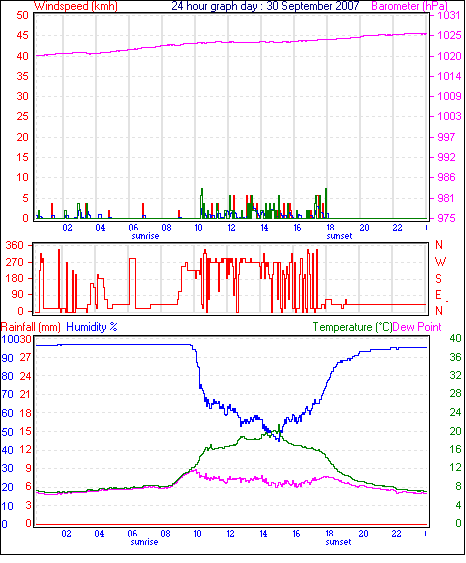This screenshot has width=466, height=563.
Task: Click the 1025 barometer scale value
Action: click(449, 36)
